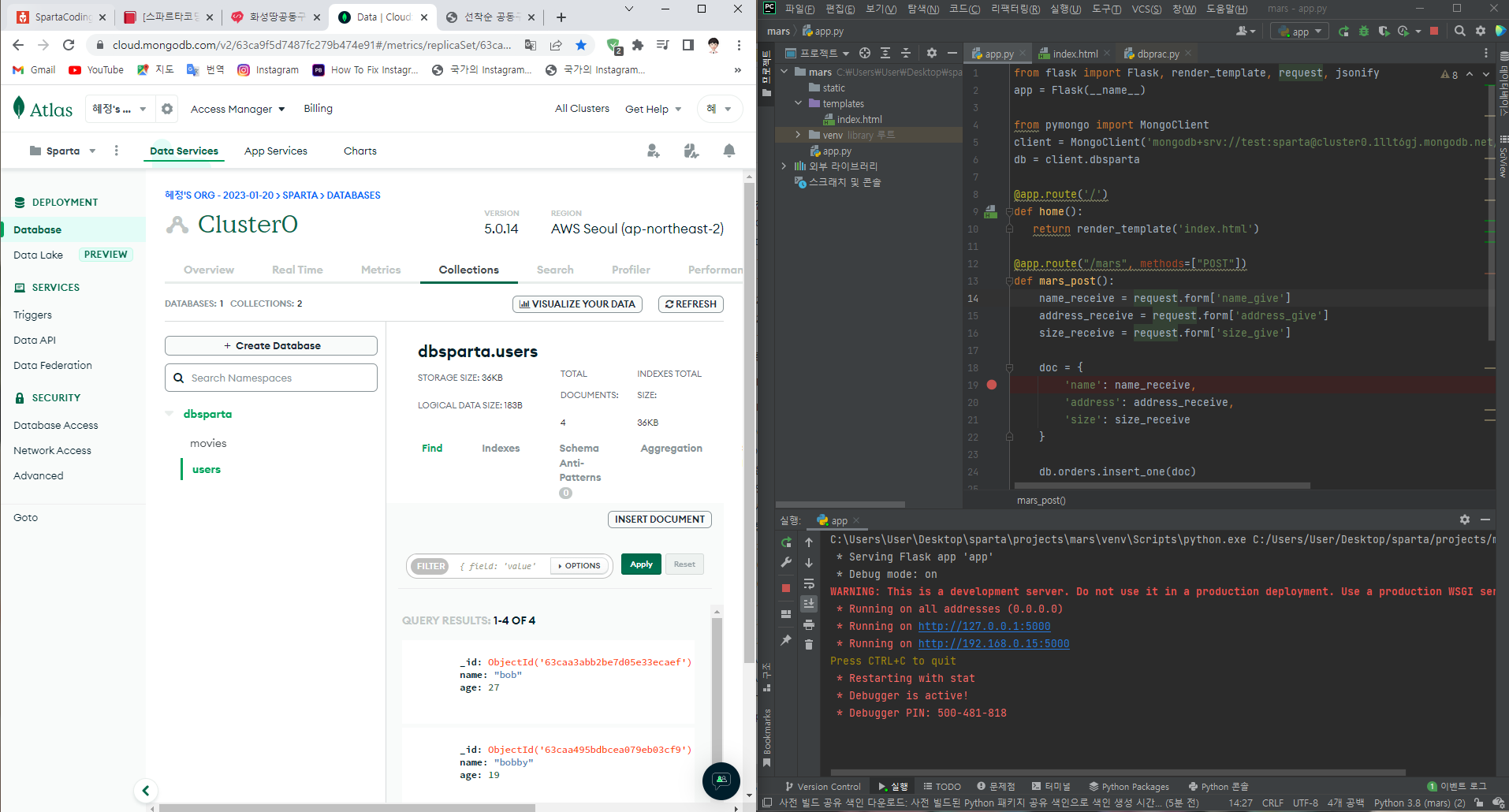Open Run panel settings gear
The height and width of the screenshot is (812, 1509).
1465,520
